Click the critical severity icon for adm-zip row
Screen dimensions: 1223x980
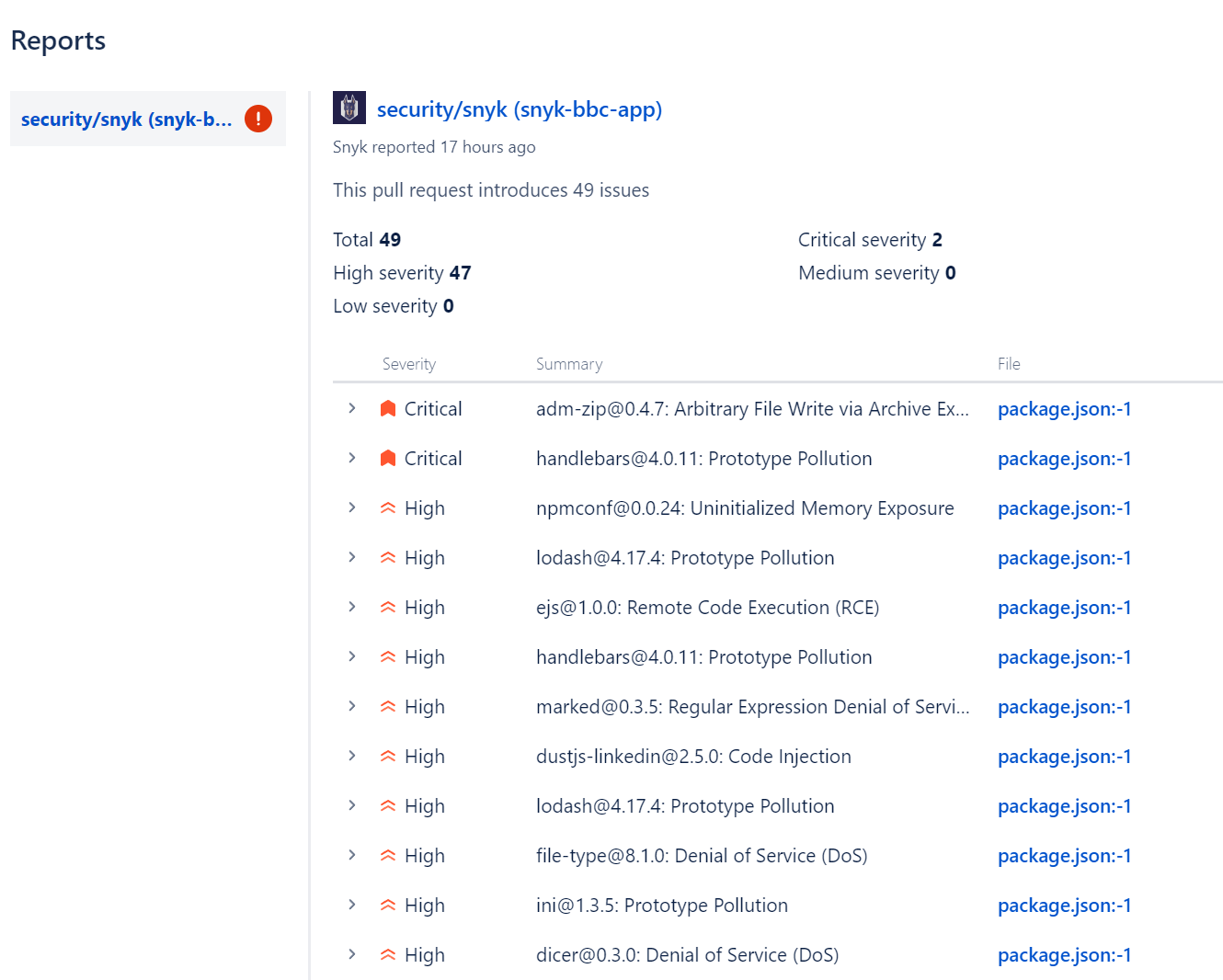click(388, 409)
